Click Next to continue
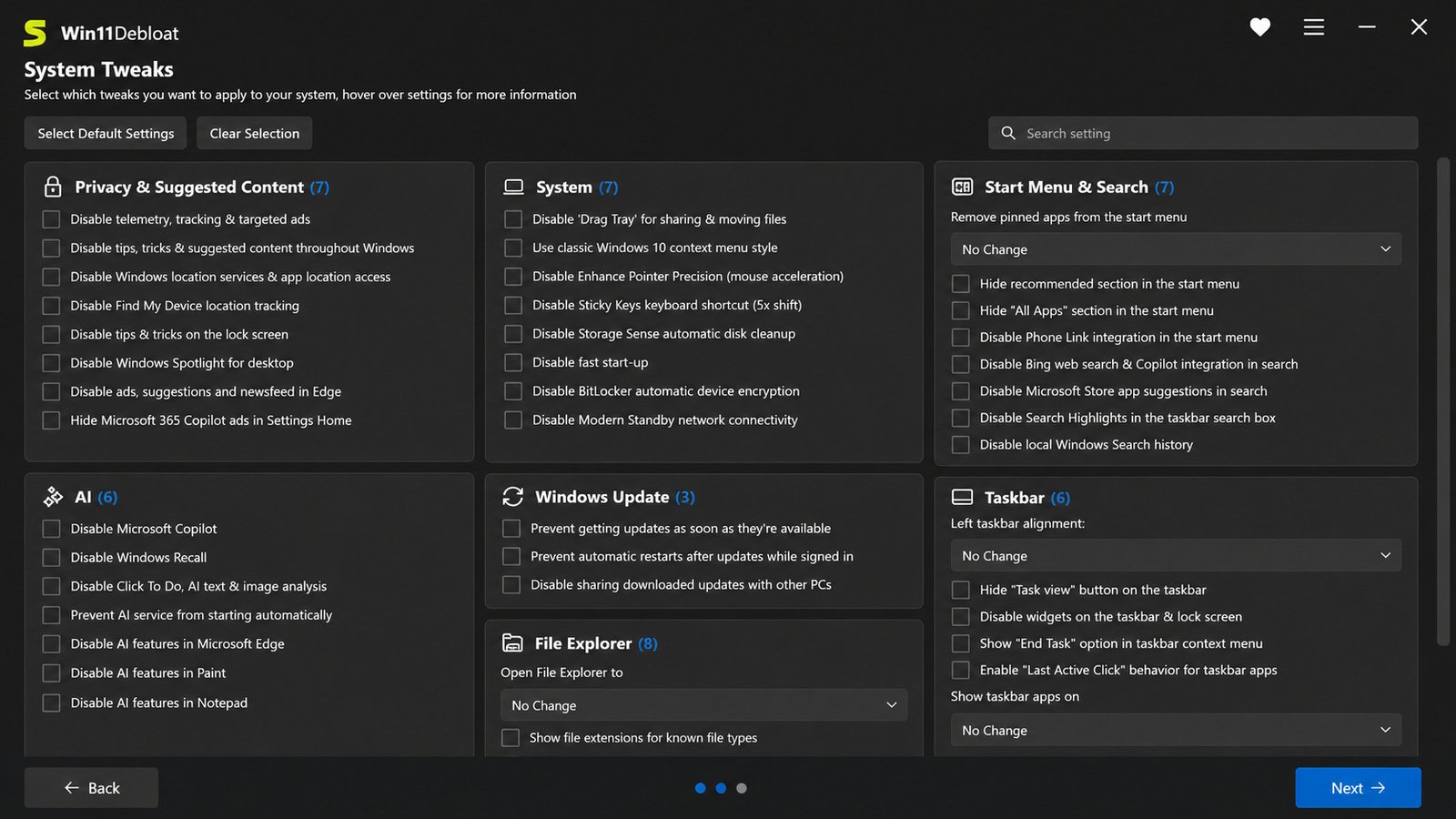This screenshot has height=819, width=1456. coord(1358,788)
